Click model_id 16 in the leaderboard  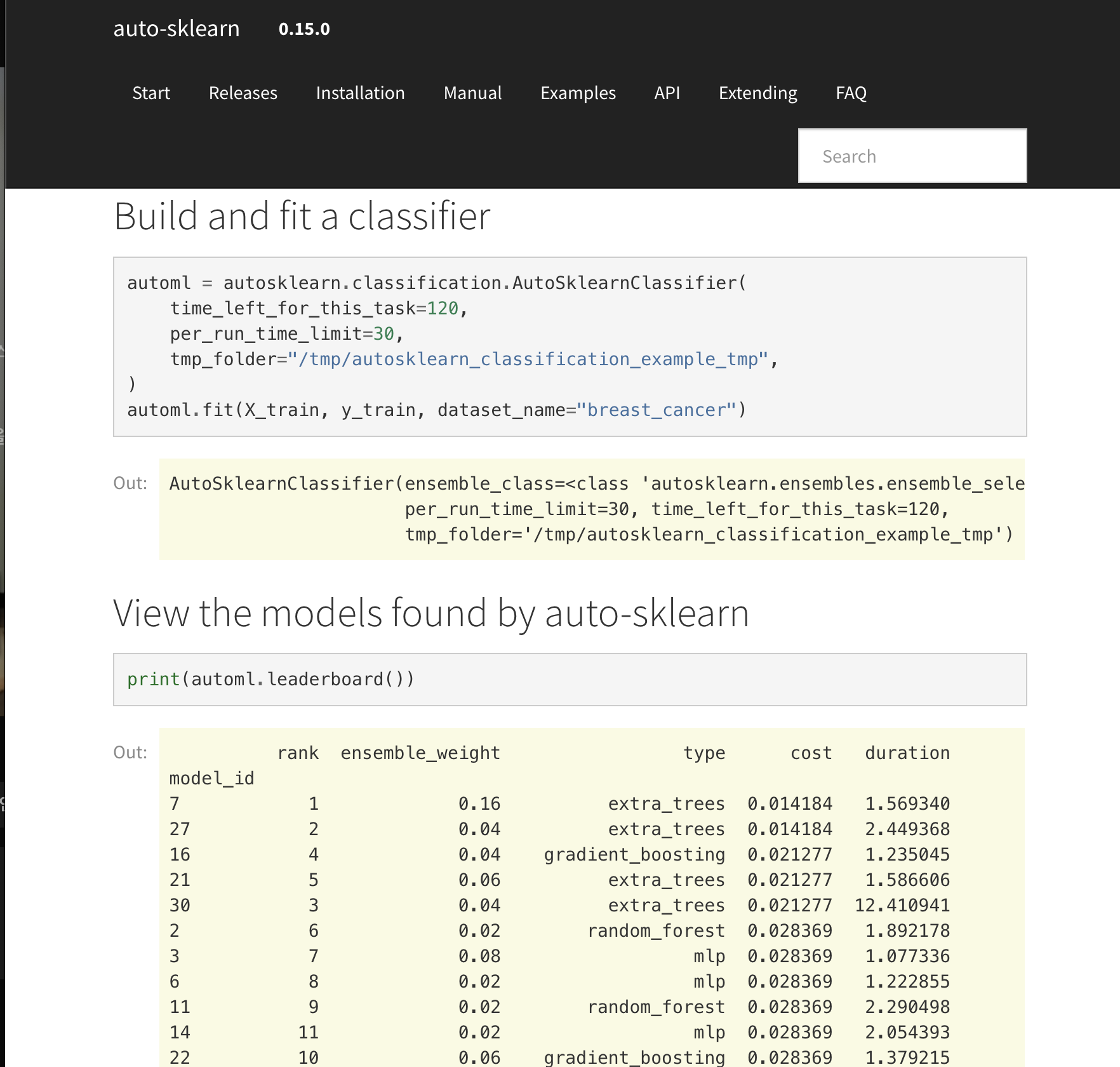pos(180,854)
